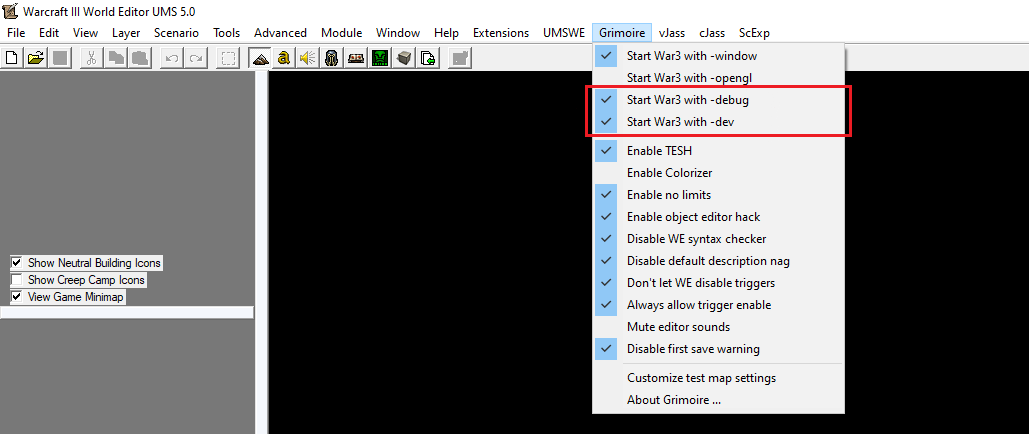Open a map via the folder icon
Image resolution: width=1029 pixels, height=434 pixels.
[x=36, y=58]
